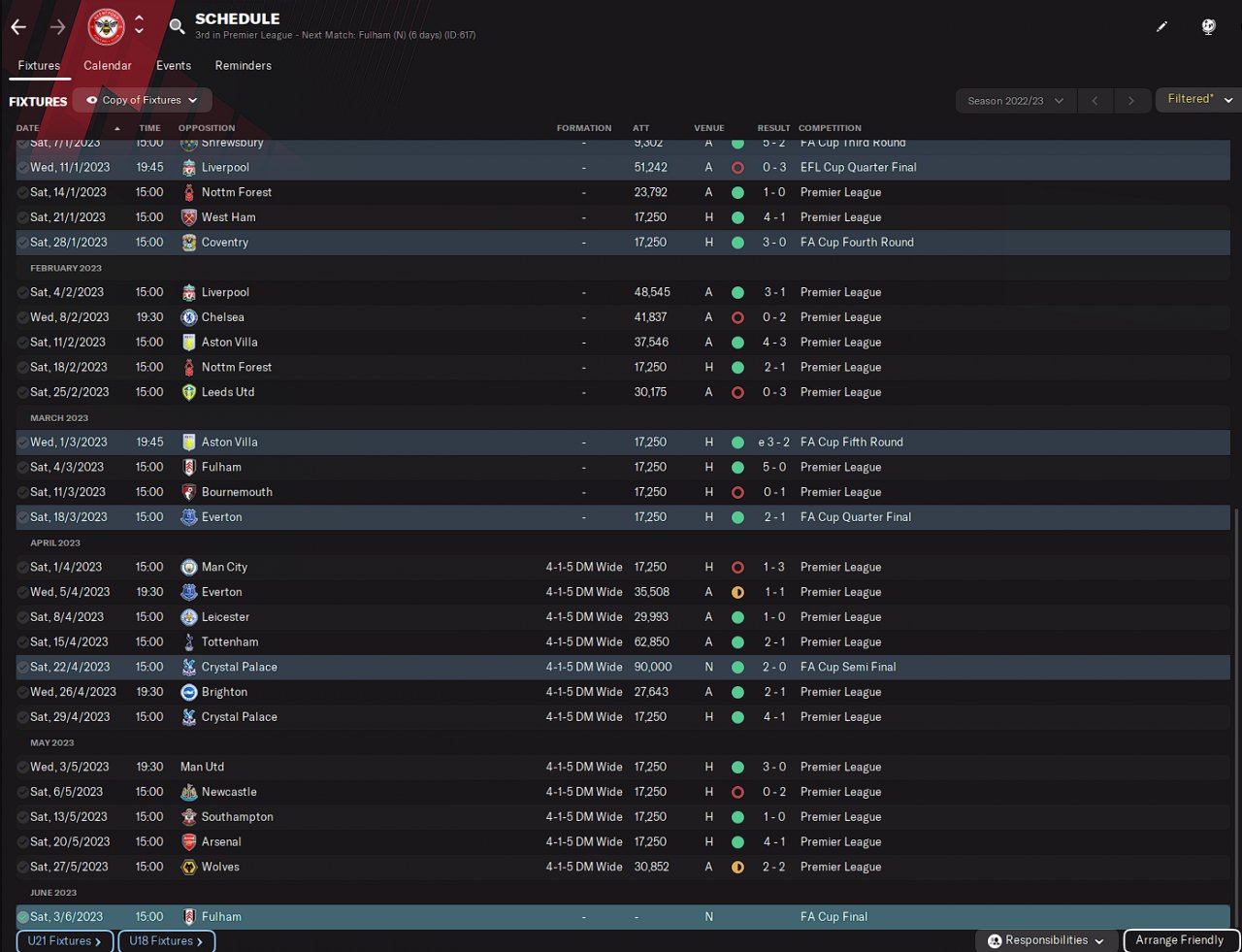Image resolution: width=1242 pixels, height=952 pixels.
Task: Go forward with the right arrow
Action: coord(57,27)
